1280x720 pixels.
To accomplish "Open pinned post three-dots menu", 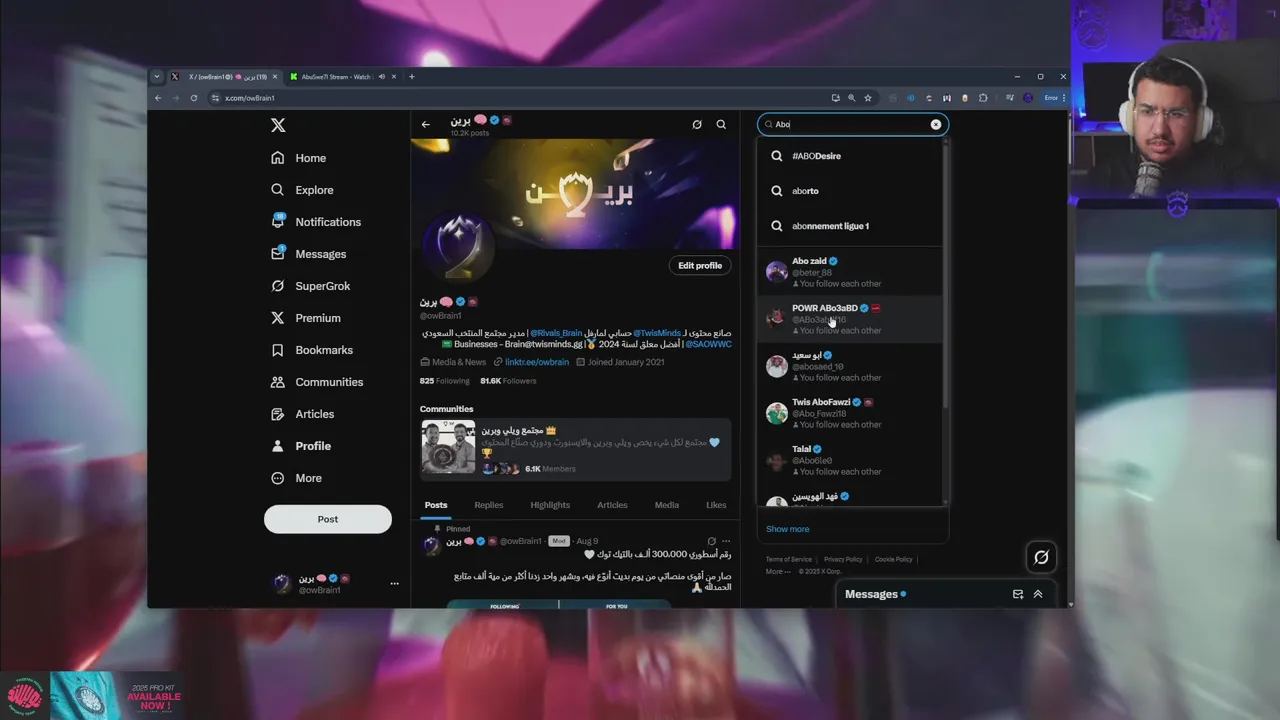I will point(727,541).
